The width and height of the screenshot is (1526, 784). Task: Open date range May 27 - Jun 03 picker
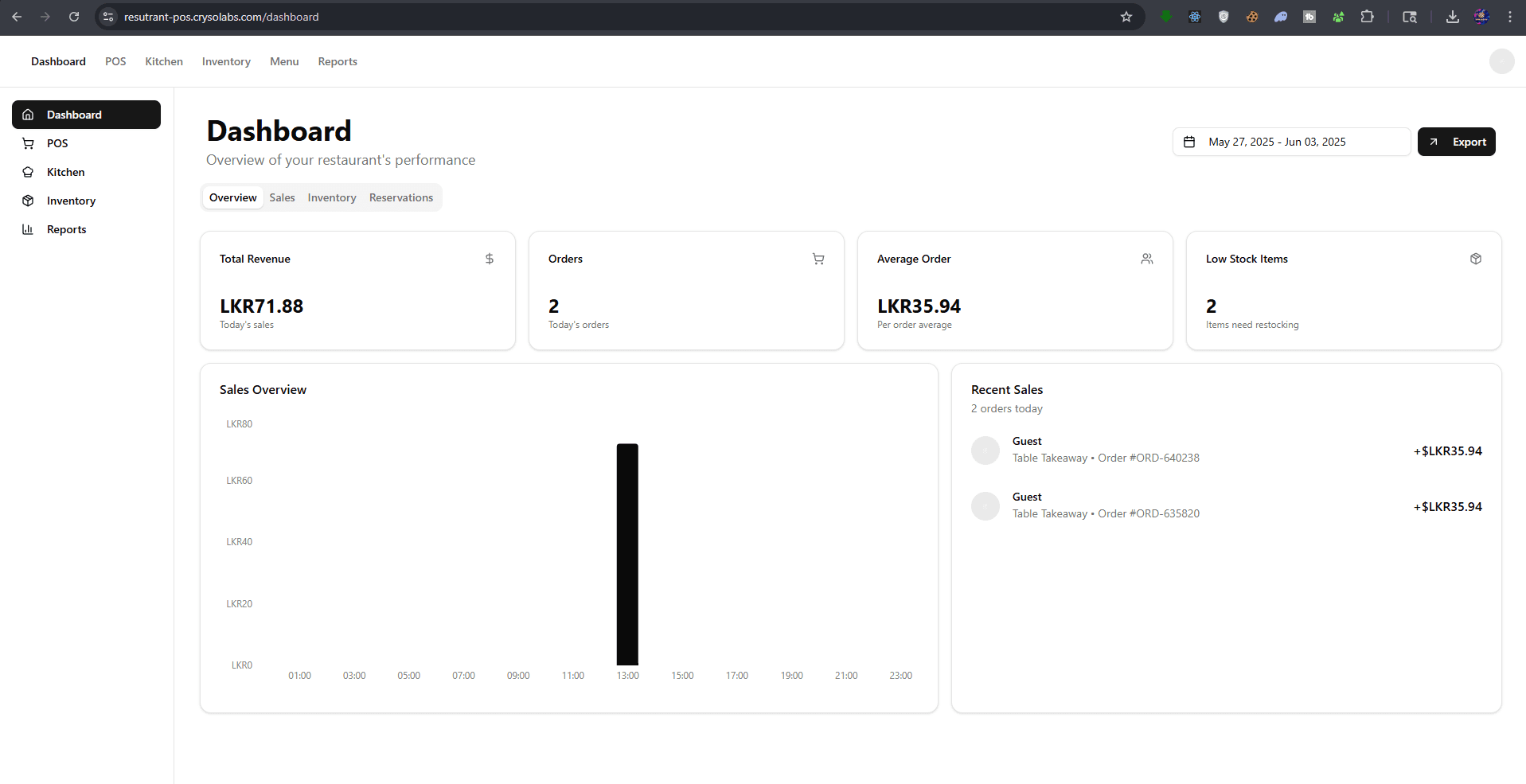click(x=1291, y=142)
